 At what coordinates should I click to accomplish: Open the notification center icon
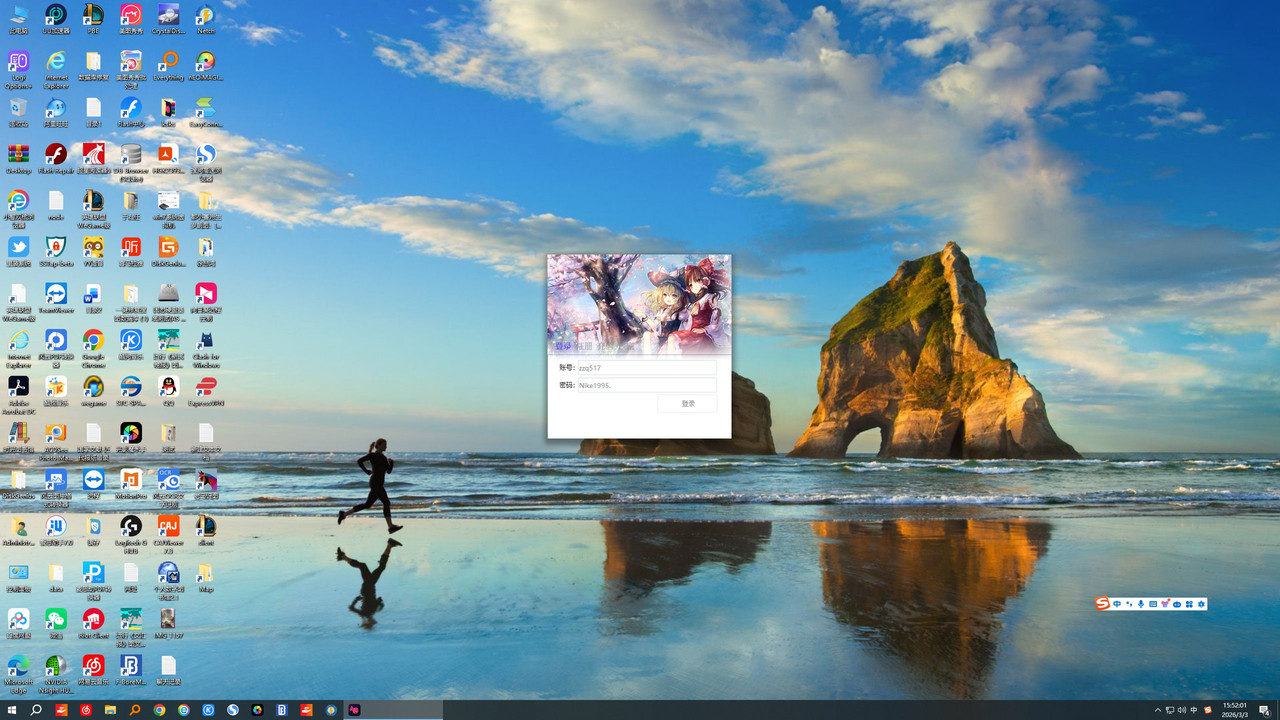[x=1264, y=710]
